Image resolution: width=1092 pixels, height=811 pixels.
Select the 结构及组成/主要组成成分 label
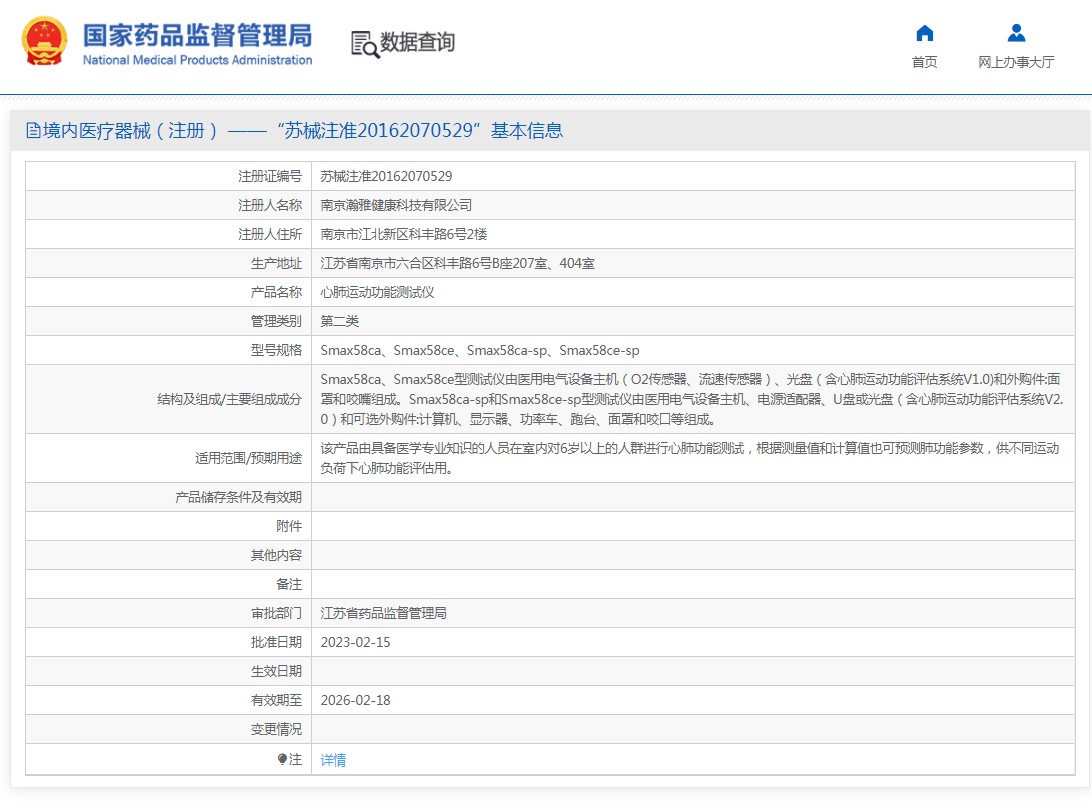(x=229, y=399)
